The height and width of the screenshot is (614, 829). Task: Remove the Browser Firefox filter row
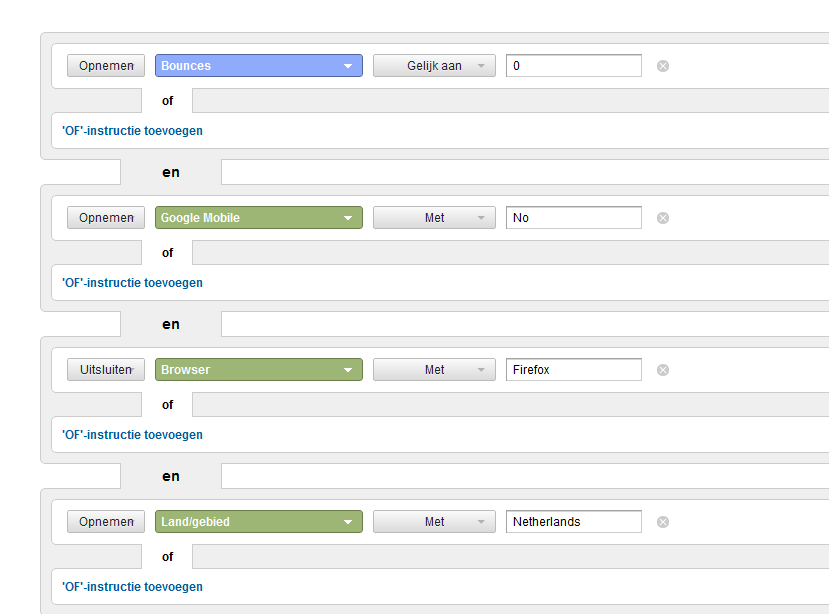[662, 370]
